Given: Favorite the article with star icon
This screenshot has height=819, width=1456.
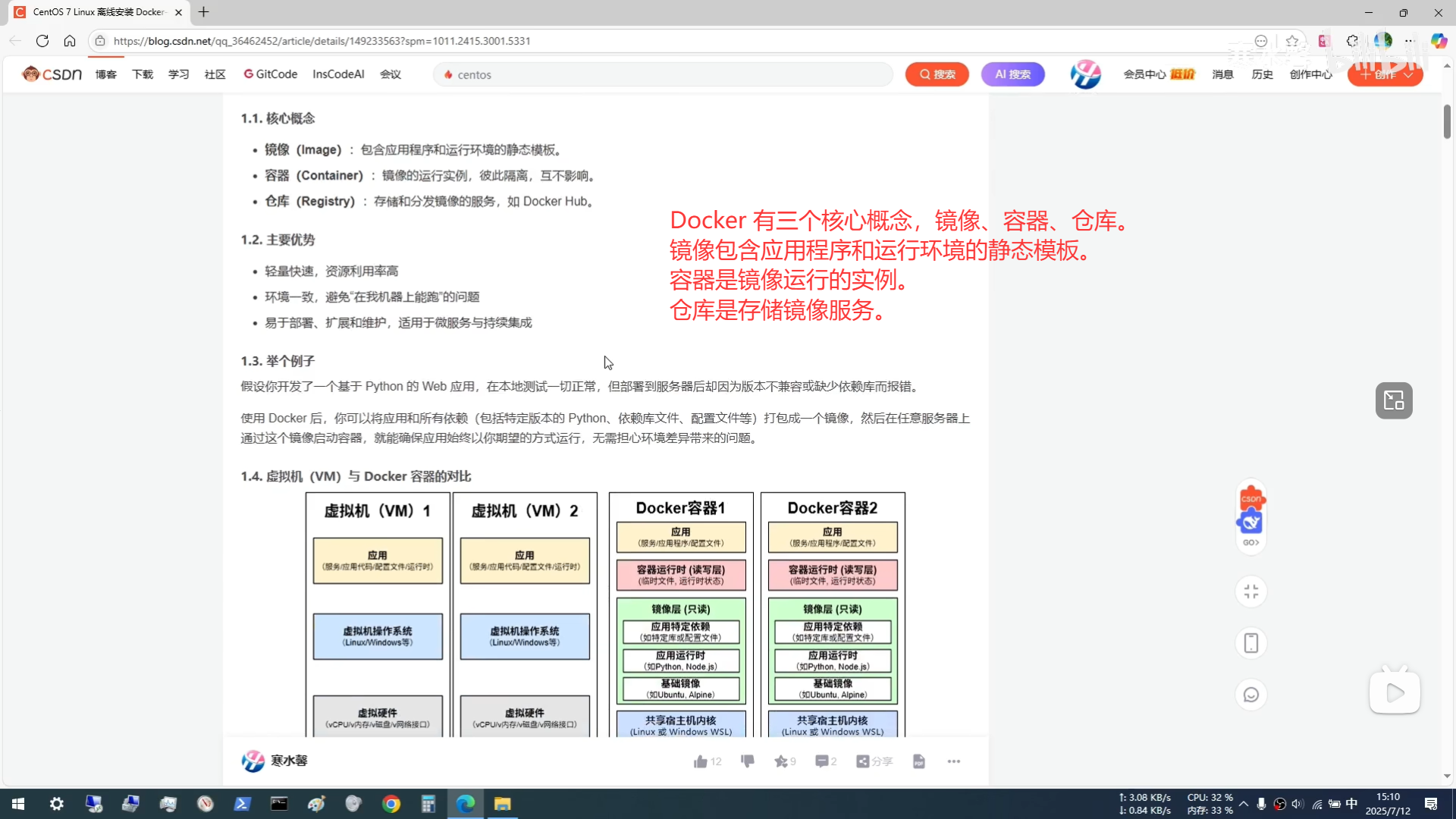Looking at the screenshot, I should click(x=780, y=761).
